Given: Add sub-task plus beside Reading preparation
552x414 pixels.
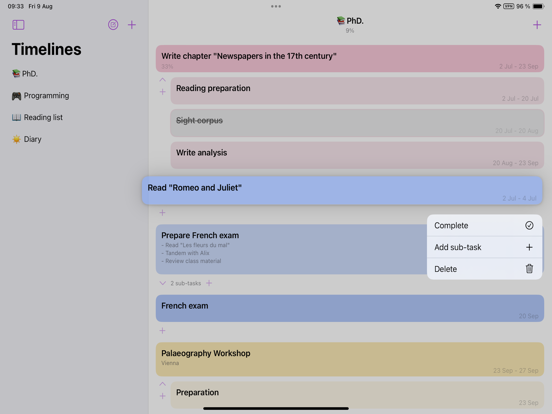Looking at the screenshot, I should (x=162, y=92).
